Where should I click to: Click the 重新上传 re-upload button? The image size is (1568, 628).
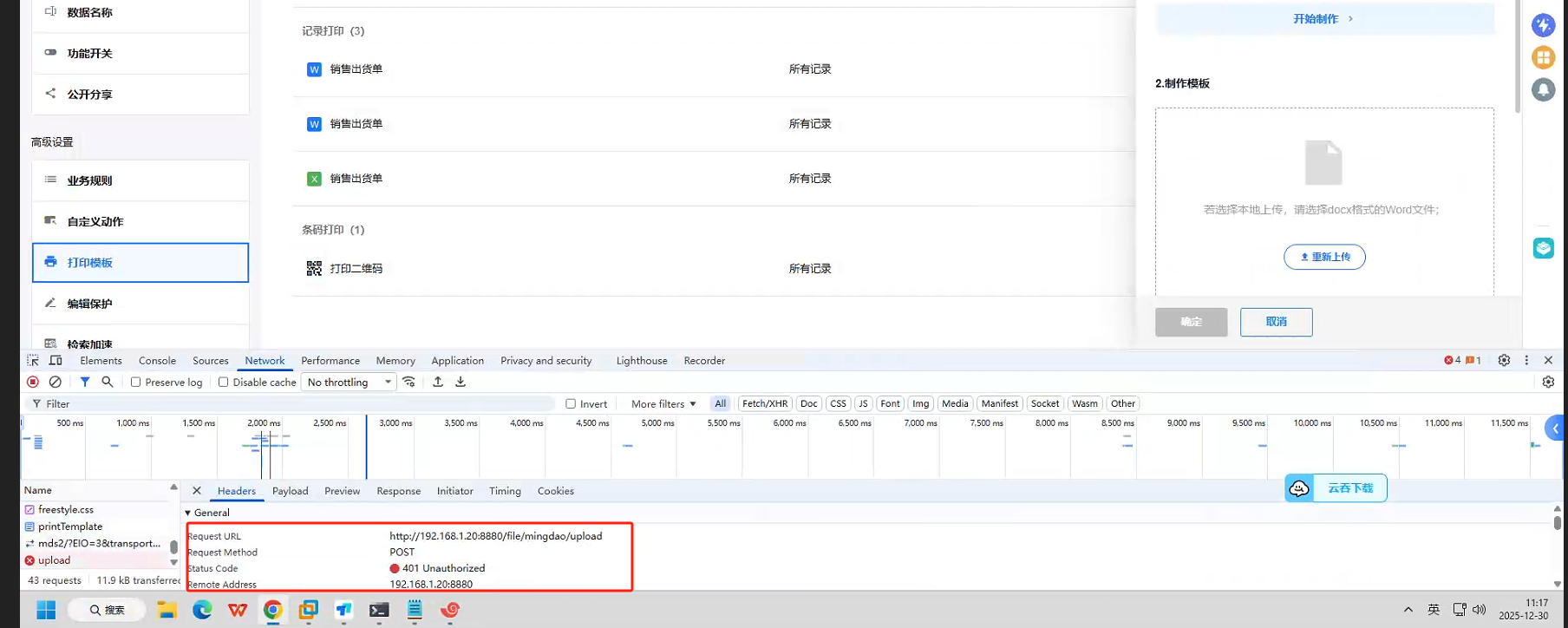click(x=1324, y=257)
